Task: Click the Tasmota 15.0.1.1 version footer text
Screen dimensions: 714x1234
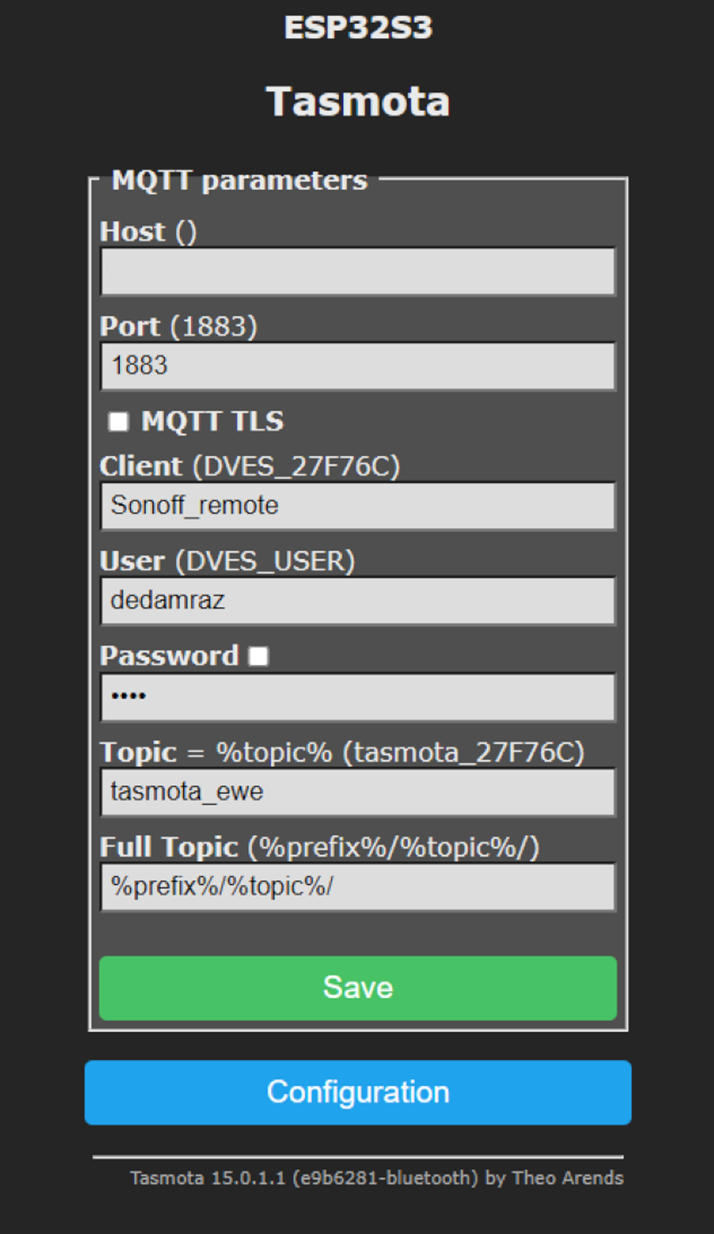Action: click(x=376, y=1178)
